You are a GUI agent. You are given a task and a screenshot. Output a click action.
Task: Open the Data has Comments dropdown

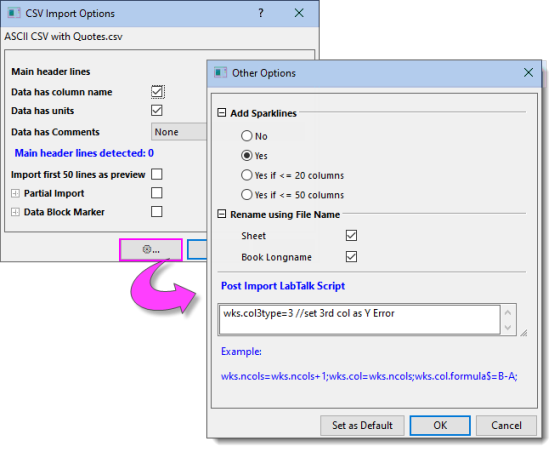[x=179, y=132]
